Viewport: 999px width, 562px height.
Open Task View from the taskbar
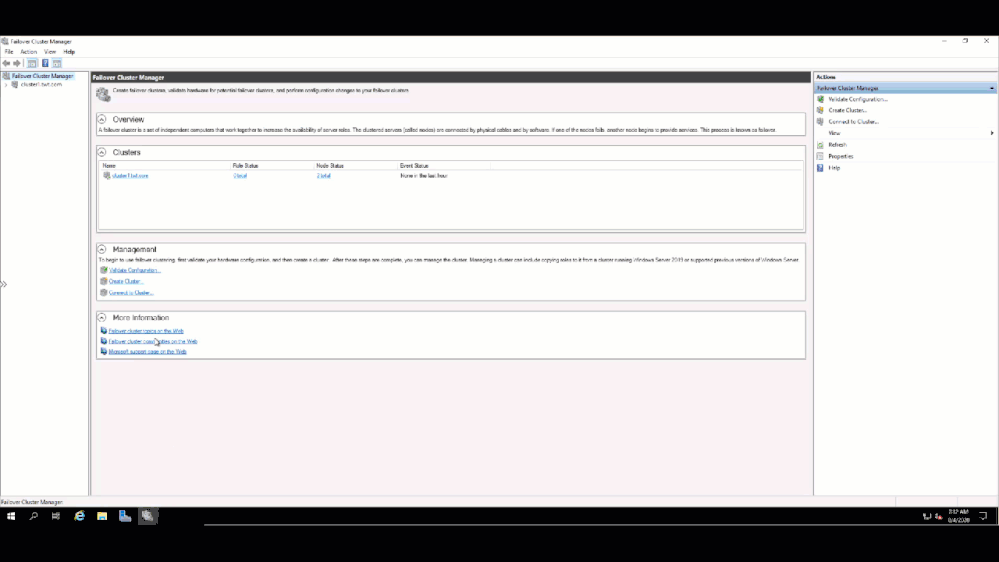(56, 516)
